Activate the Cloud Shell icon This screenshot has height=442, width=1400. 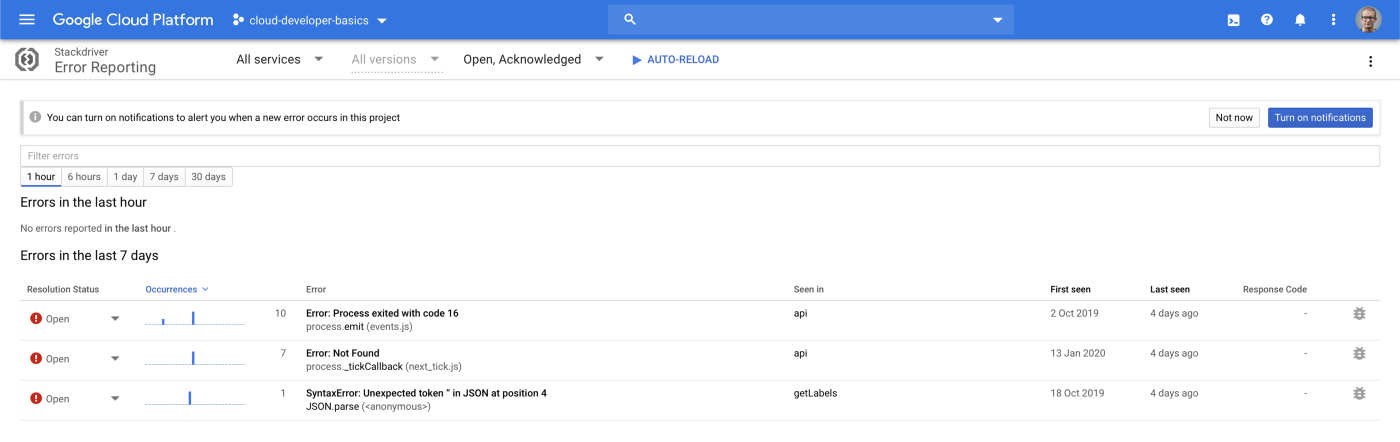[1234, 20]
